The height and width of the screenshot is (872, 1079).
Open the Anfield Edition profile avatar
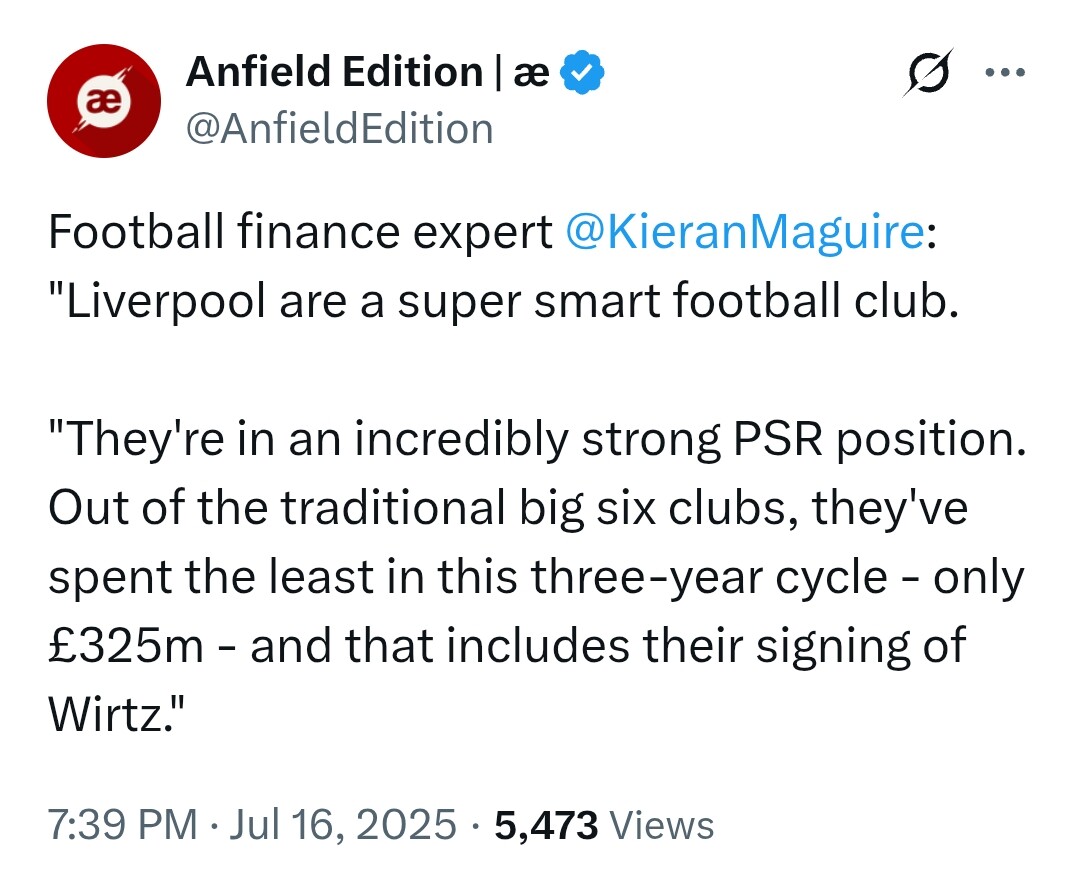coord(104,101)
